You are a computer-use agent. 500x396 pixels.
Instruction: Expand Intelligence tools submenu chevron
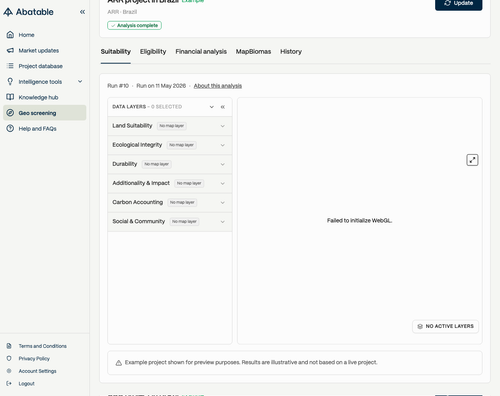[x=80, y=81]
